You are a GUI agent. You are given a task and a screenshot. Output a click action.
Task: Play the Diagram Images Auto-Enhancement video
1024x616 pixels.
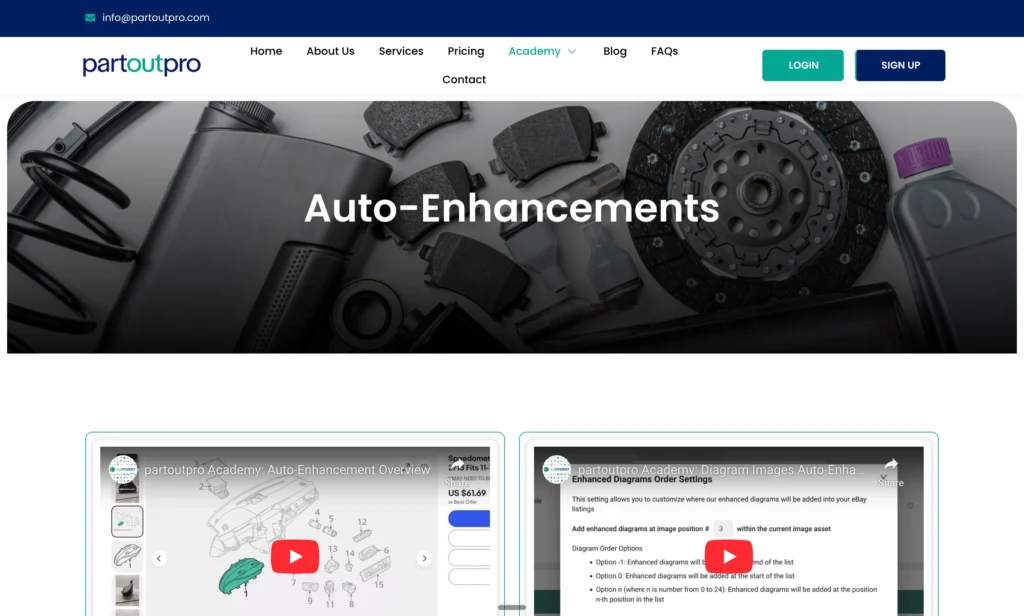coord(729,556)
